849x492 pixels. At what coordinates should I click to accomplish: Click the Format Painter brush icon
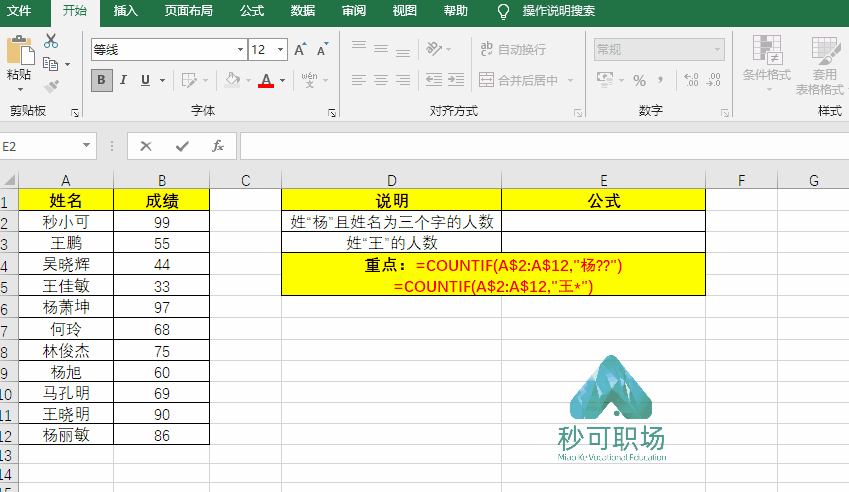(51, 86)
